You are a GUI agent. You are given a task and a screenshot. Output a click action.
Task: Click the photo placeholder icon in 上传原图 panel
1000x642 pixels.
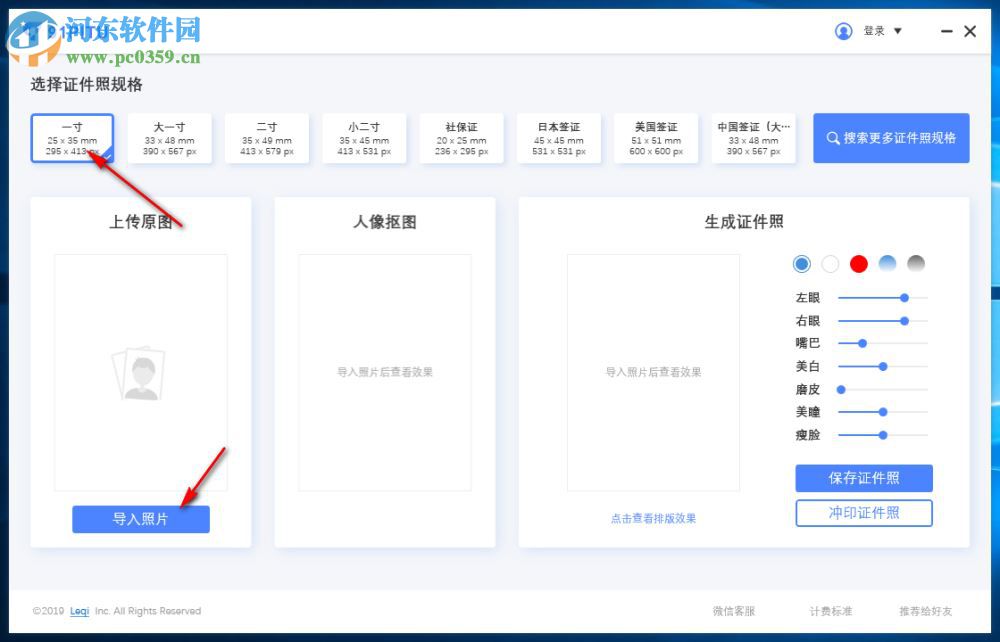[140, 372]
